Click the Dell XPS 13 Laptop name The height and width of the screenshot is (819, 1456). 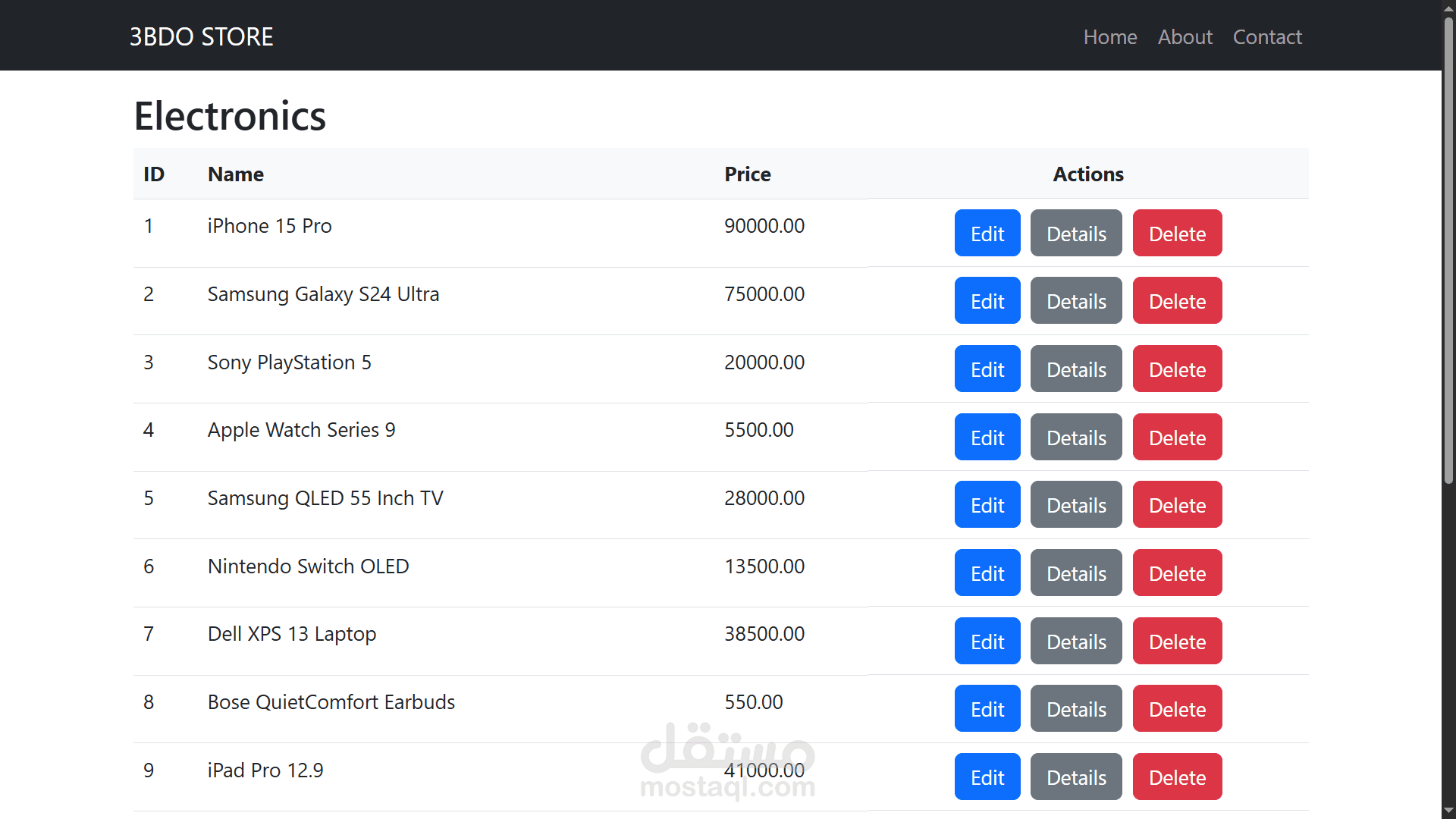click(x=292, y=634)
